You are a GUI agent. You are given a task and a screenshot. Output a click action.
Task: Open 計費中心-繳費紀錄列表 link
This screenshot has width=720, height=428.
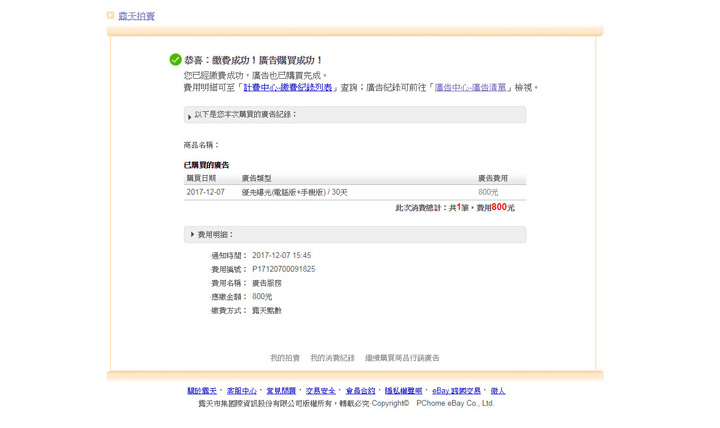pos(288,88)
